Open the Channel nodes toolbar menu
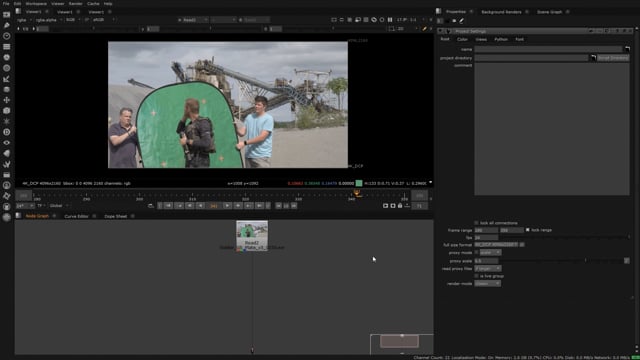 coord(7,47)
